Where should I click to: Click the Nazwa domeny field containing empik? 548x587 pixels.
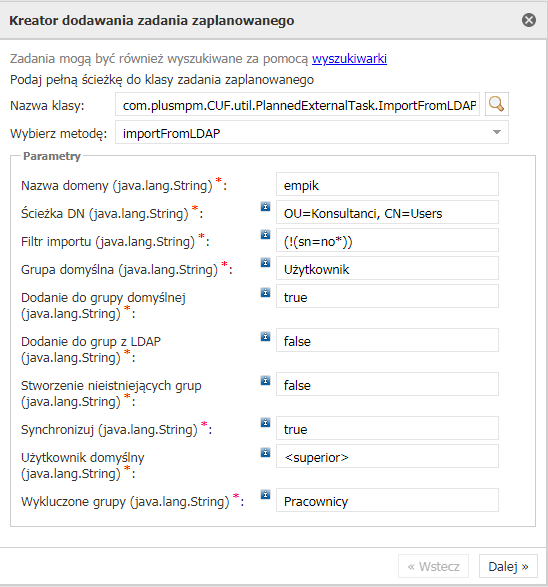point(387,184)
